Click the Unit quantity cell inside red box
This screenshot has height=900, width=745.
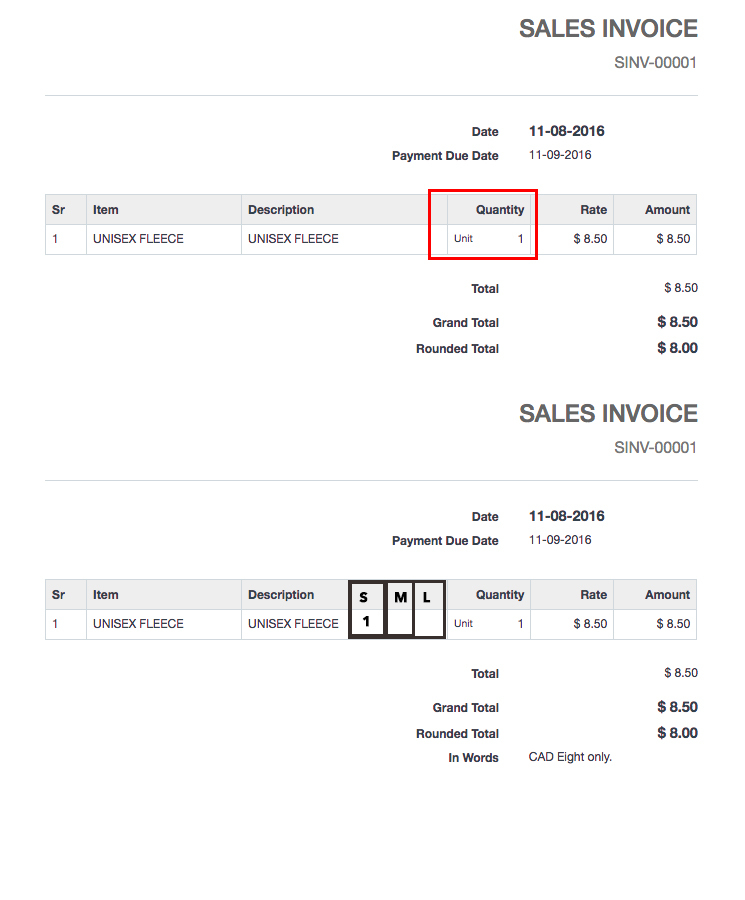(488, 239)
